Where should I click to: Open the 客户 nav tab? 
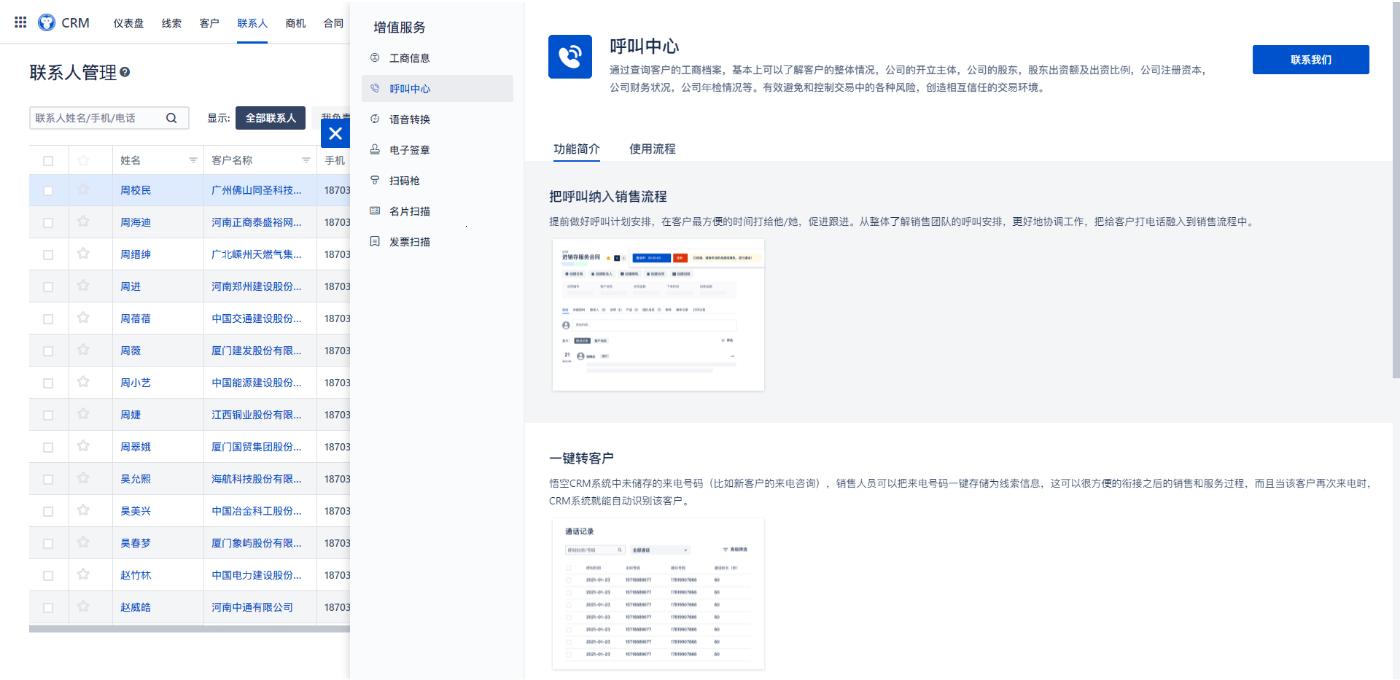[x=209, y=23]
